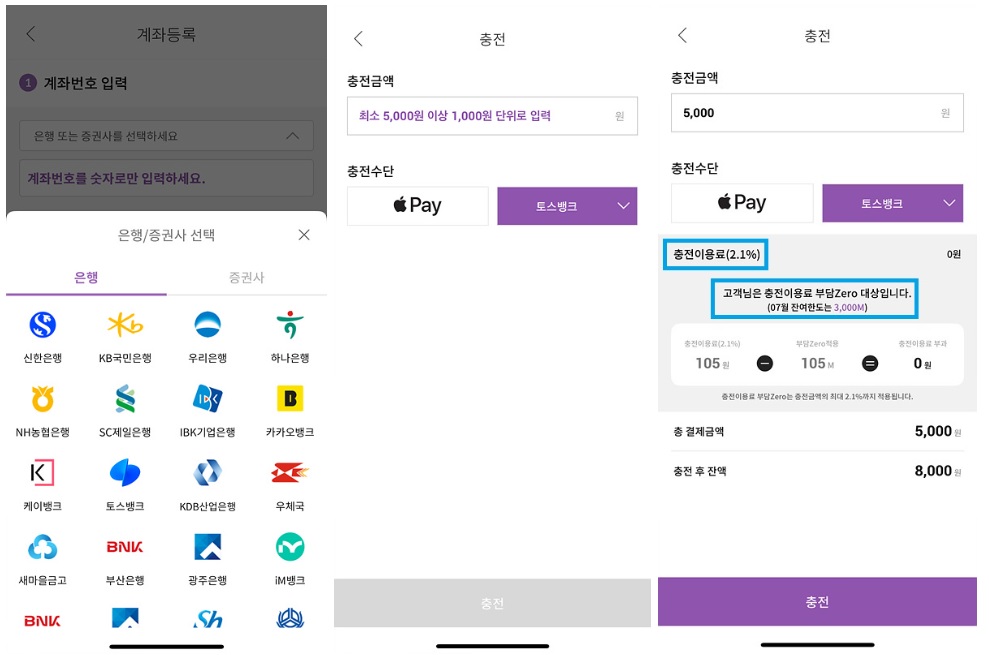Screen dimensions: 989x655
Task: Pick iM뱅크 bank icon
Action: coord(290,547)
